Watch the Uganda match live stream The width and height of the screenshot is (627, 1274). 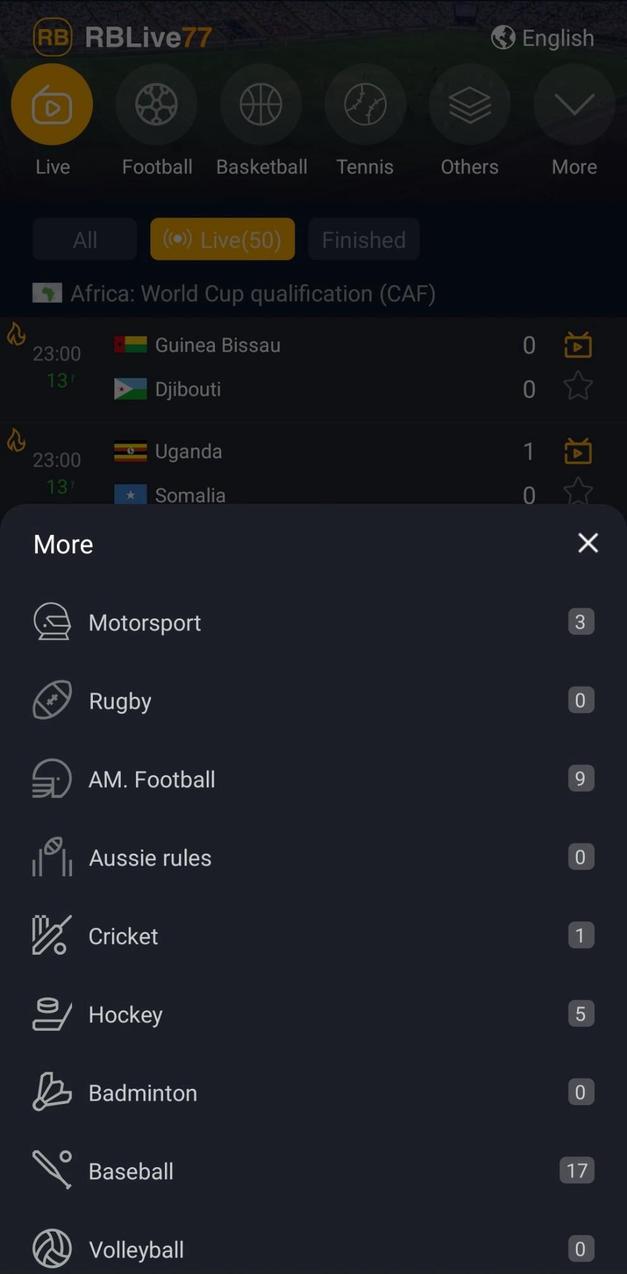click(578, 451)
